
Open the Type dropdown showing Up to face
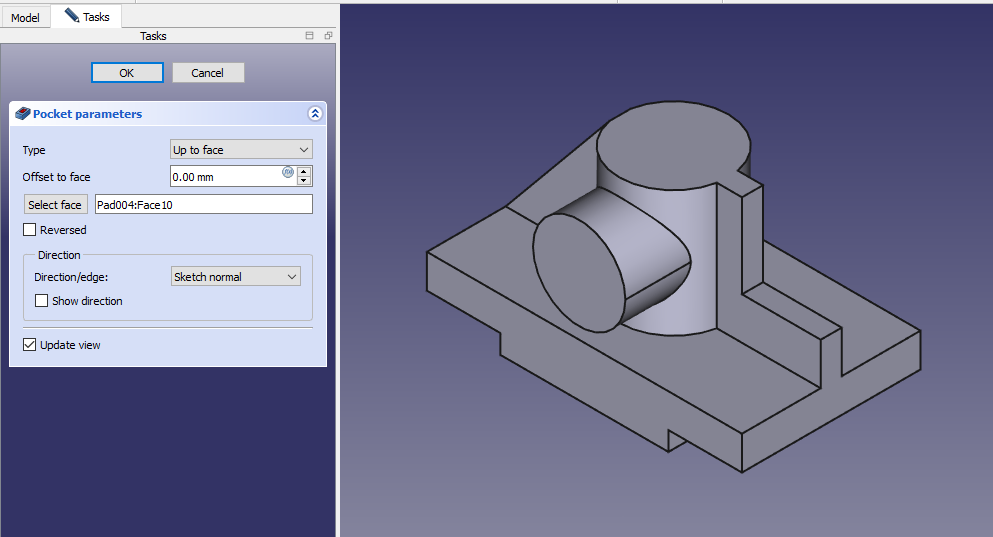(x=241, y=150)
